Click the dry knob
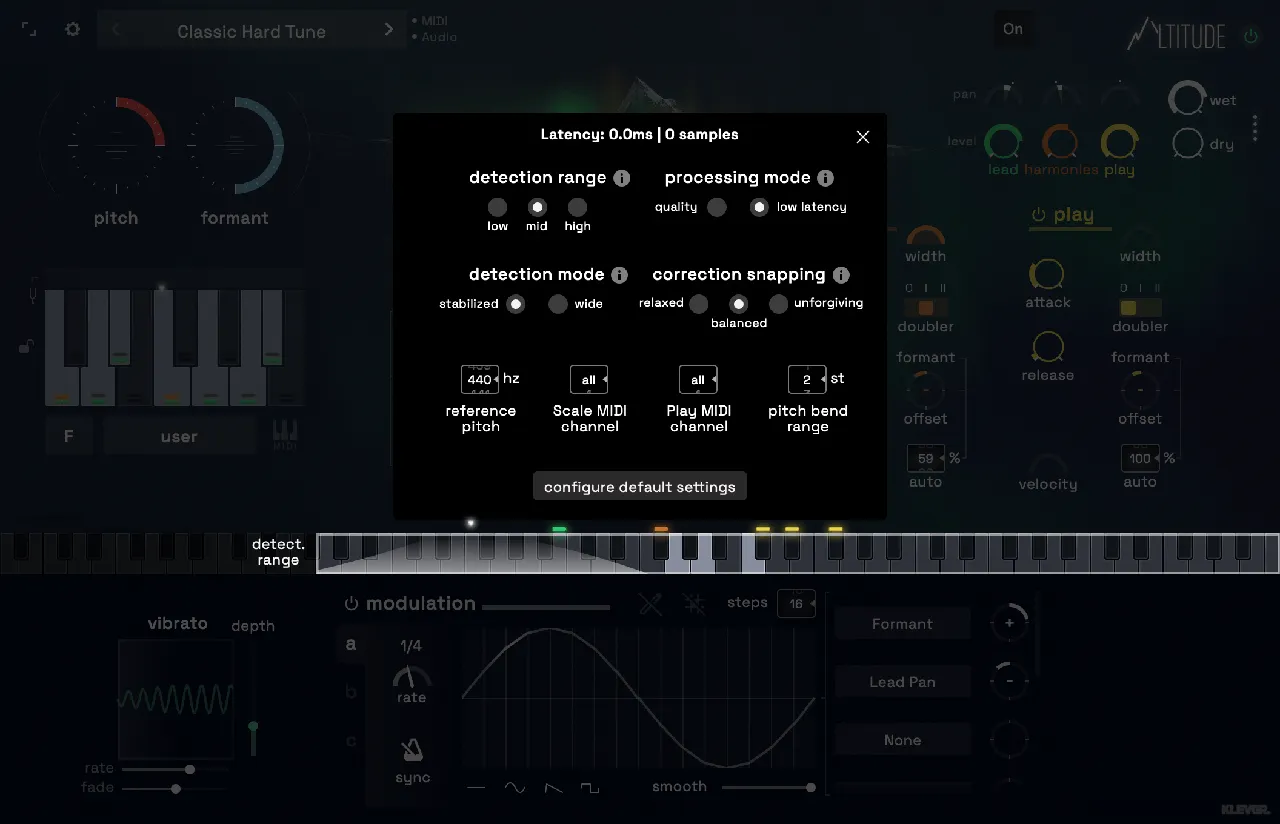Image resolution: width=1280 pixels, height=824 pixels. [x=1187, y=143]
